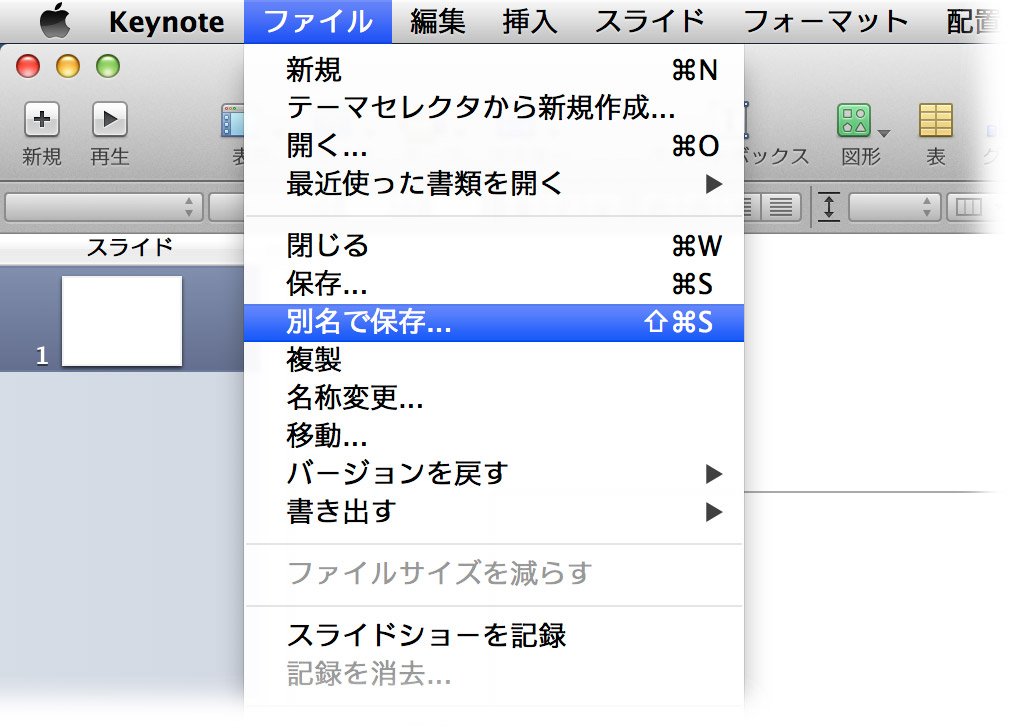Viewport: 1010px width, 727px height.
Task: Expand 書き出す submenu
Action: (x=494, y=511)
